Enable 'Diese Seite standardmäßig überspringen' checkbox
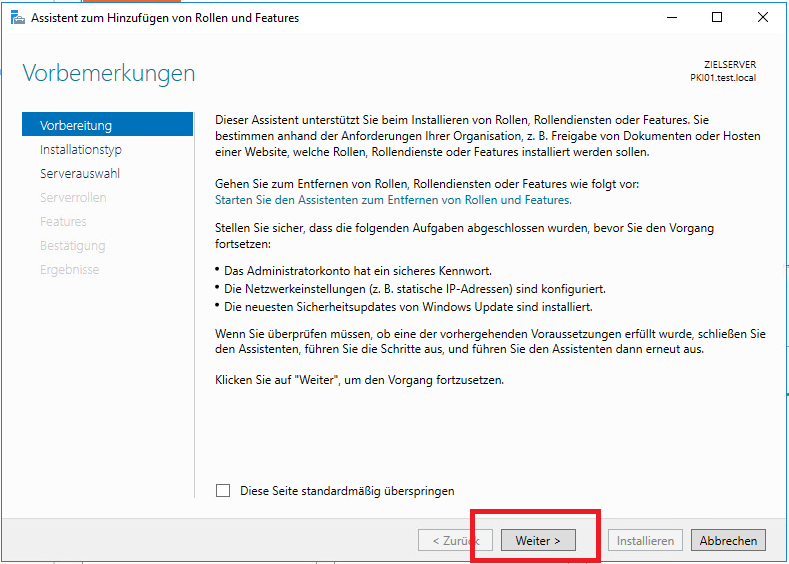Image resolution: width=789 pixels, height=564 pixels. (223, 491)
